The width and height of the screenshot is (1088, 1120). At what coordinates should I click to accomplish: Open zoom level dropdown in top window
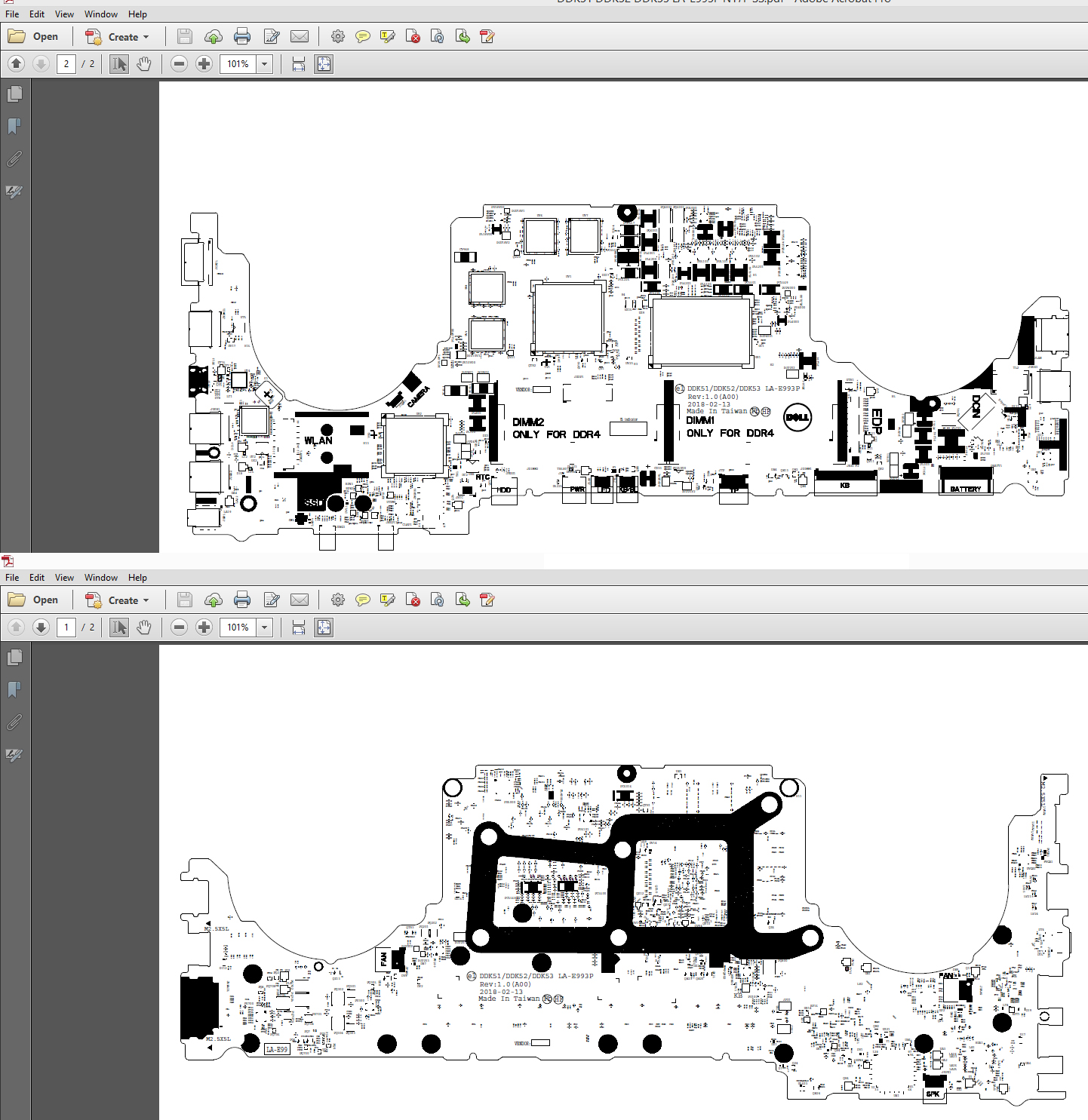265,64
